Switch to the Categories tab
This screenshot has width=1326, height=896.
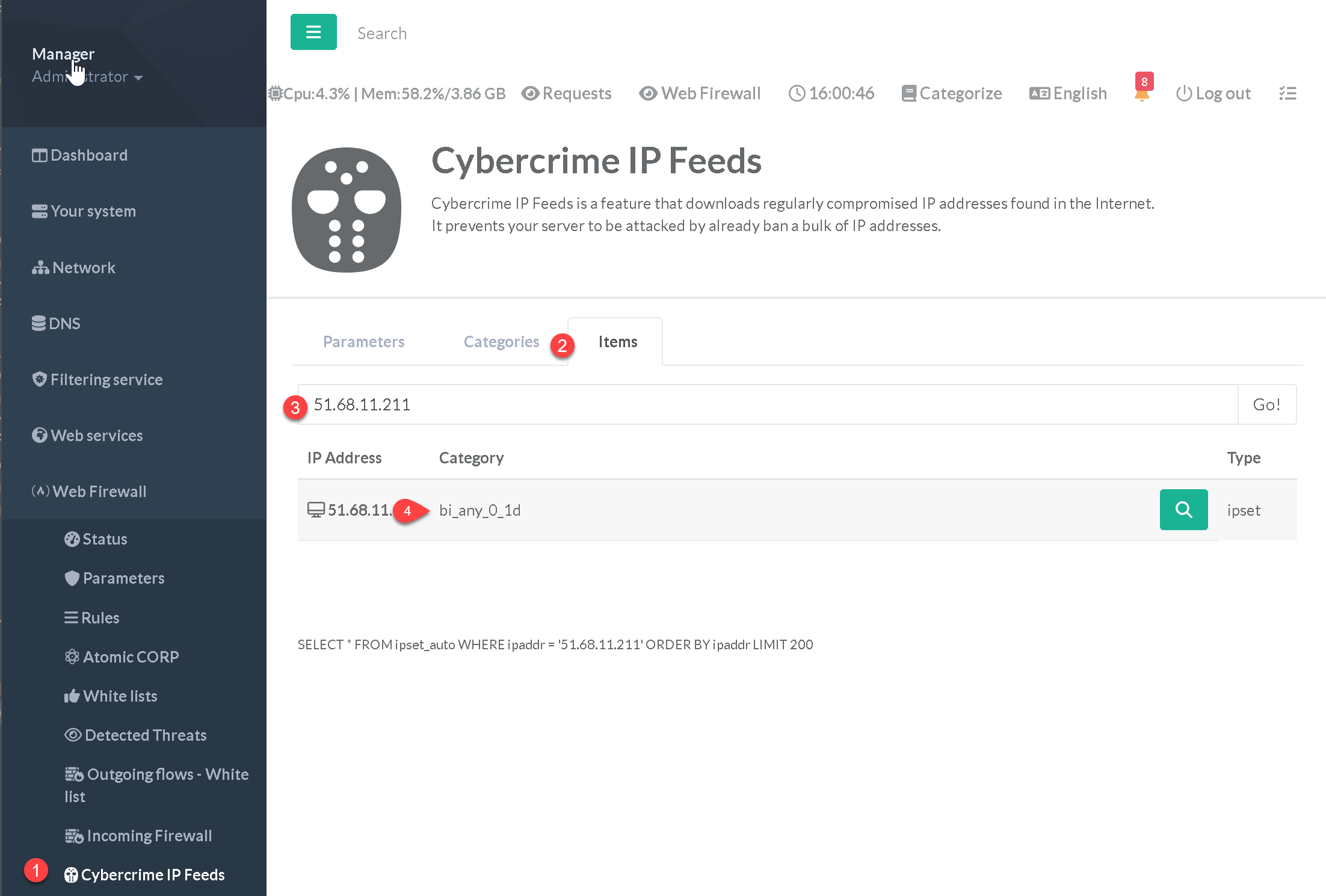501,342
